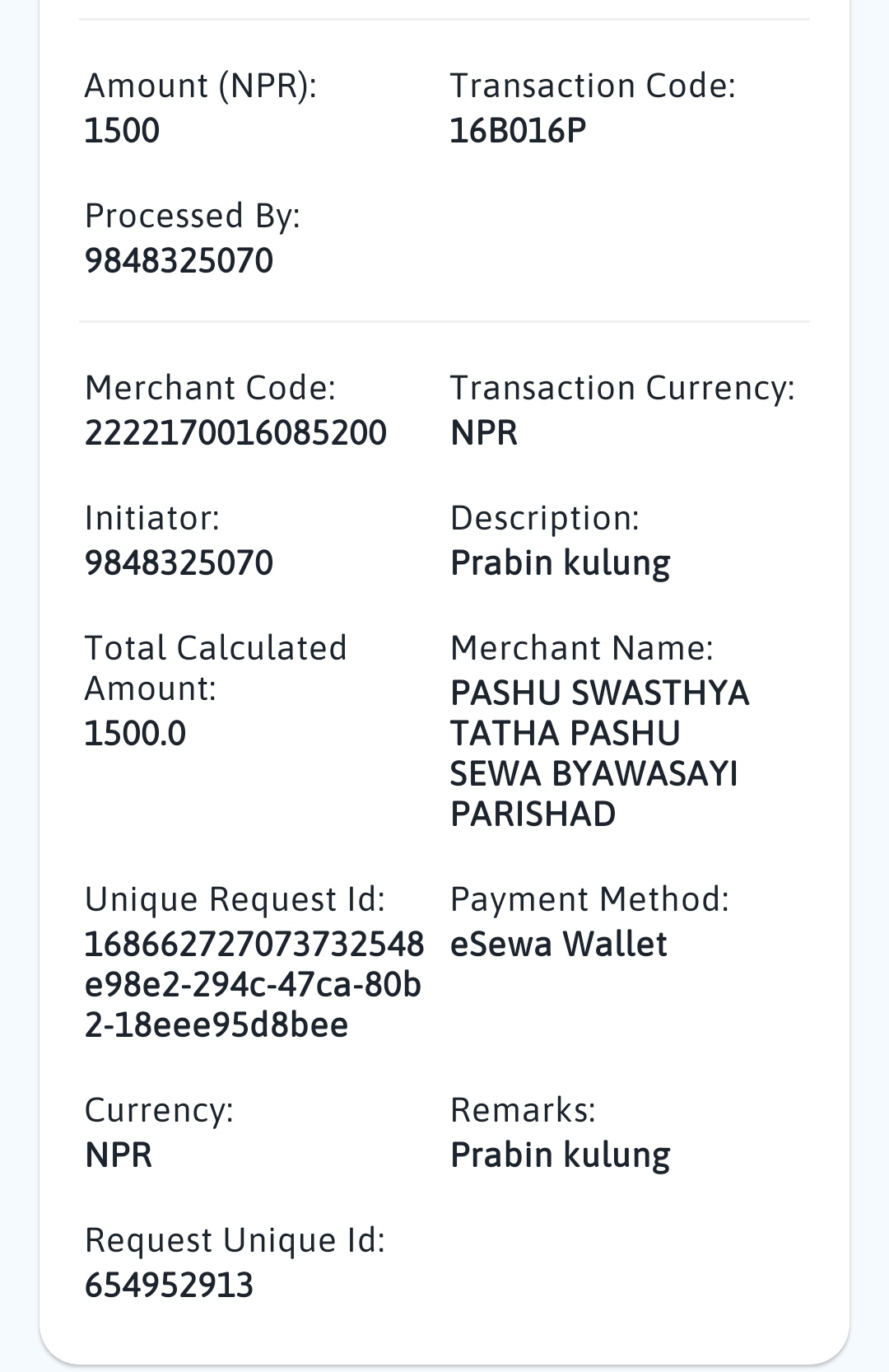This screenshot has width=889, height=1372.
Task: Tap Total Calculated Amount 1500.0
Action: click(x=135, y=734)
